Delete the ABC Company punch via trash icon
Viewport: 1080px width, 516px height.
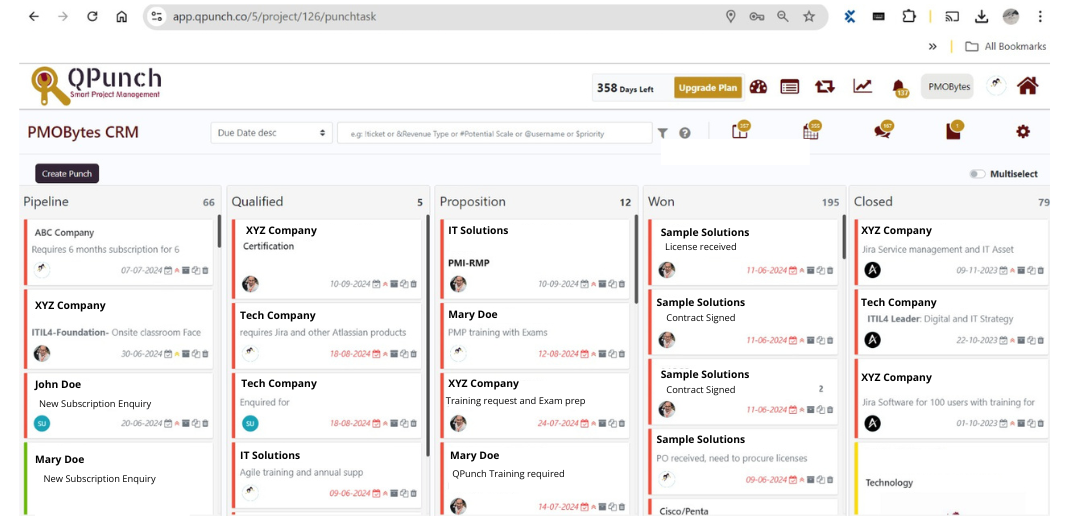pos(205,271)
